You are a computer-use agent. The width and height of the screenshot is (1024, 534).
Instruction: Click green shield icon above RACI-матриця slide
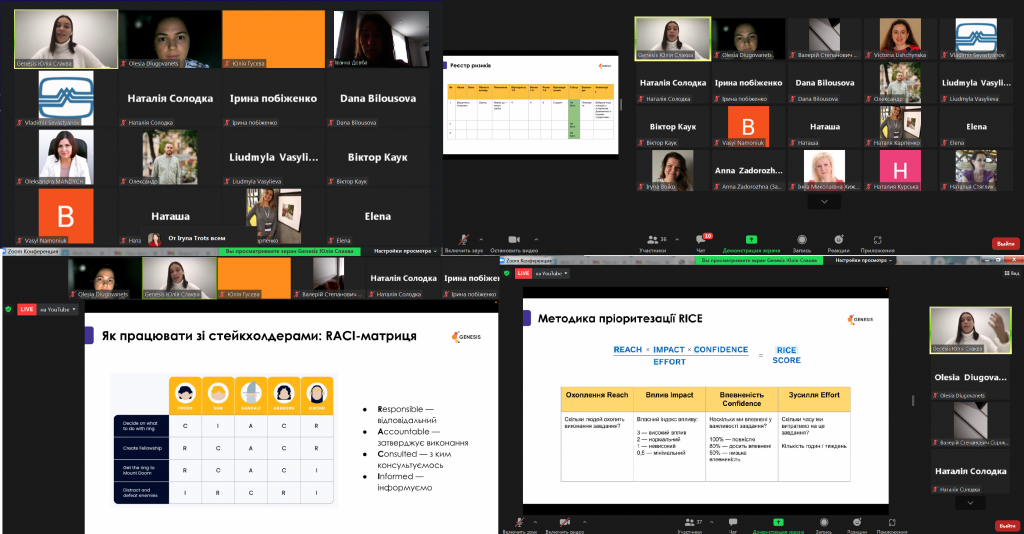[x=9, y=309]
